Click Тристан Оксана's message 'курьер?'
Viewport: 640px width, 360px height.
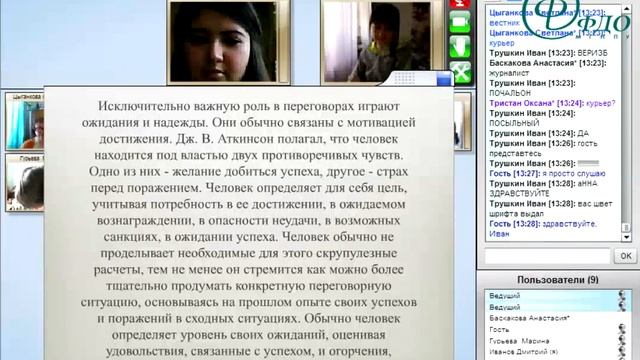pos(600,103)
